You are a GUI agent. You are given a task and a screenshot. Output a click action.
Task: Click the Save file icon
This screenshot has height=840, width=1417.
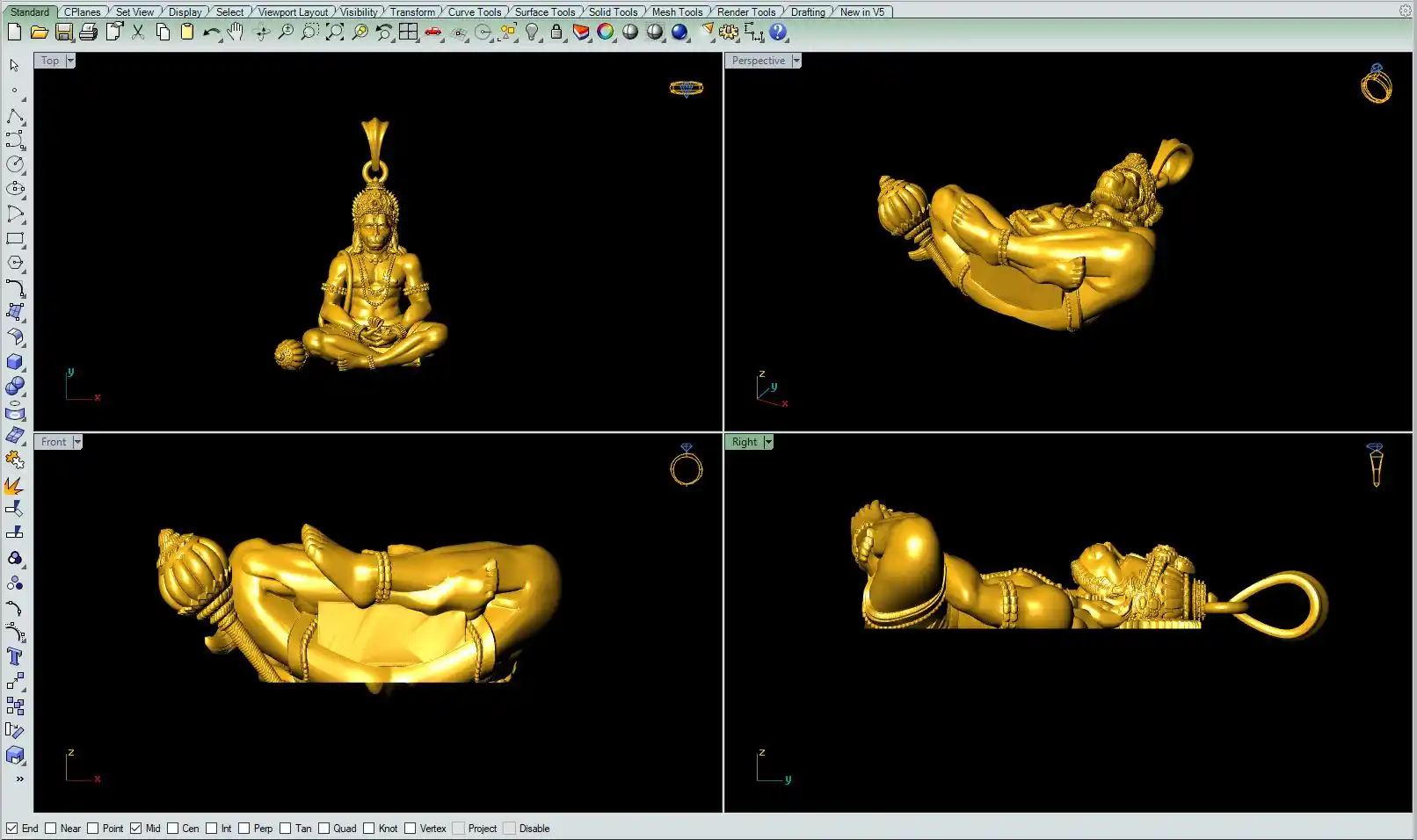(63, 33)
